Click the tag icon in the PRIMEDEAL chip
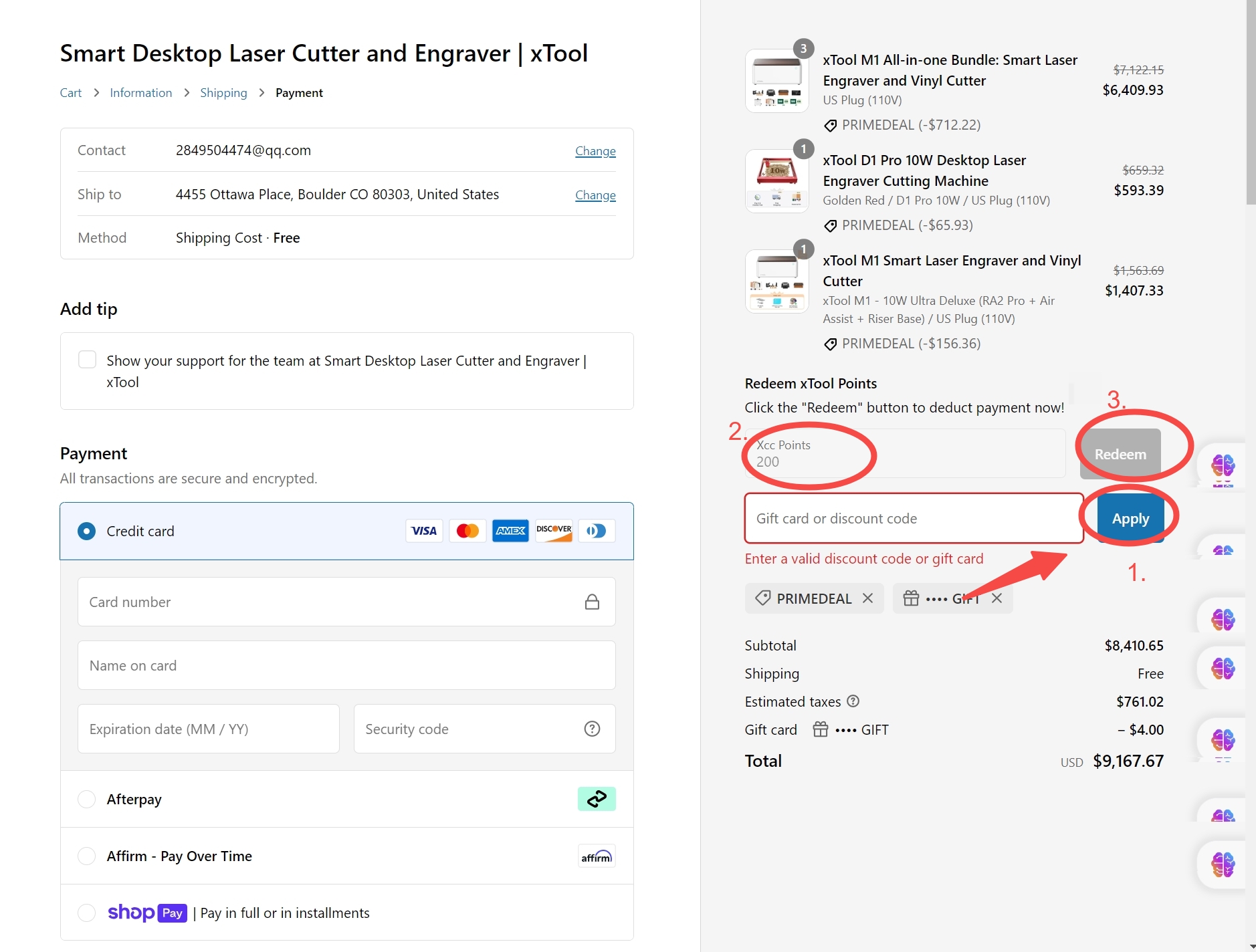Screen dimensions: 1256x952 762,598
